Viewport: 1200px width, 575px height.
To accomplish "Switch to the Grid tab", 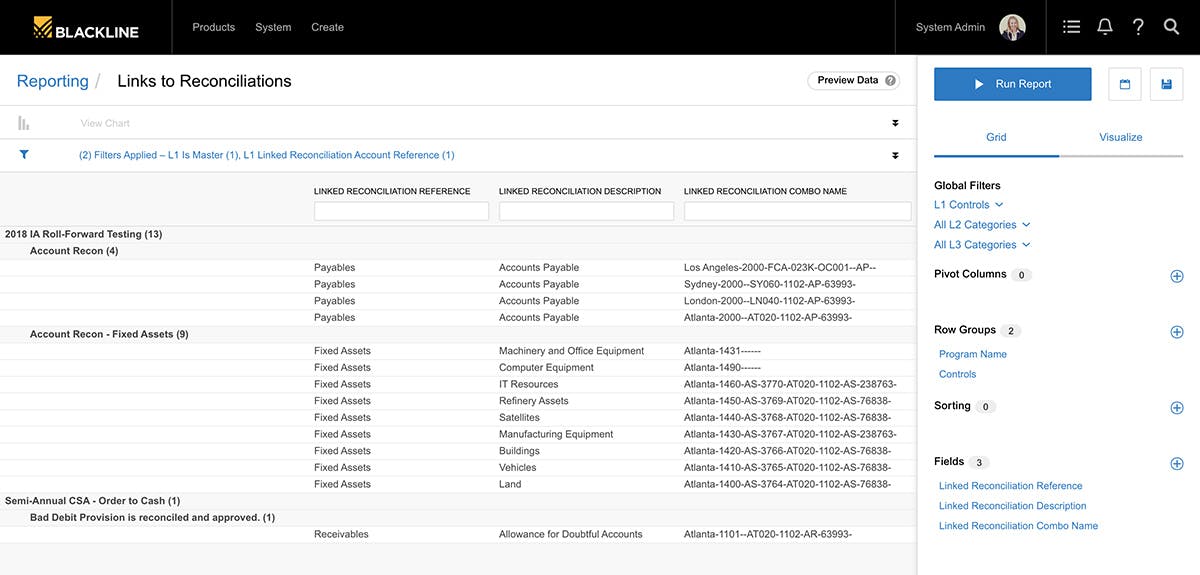I will tap(996, 137).
